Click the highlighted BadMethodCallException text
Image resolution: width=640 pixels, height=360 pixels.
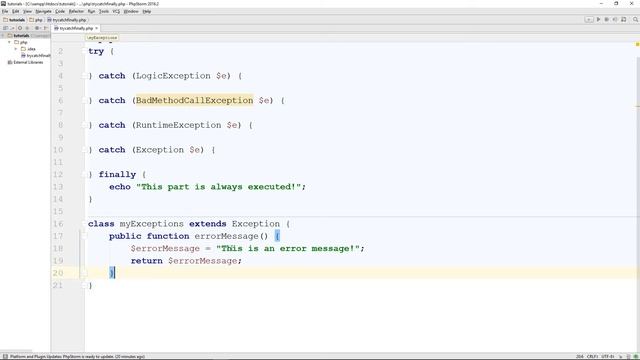194,100
